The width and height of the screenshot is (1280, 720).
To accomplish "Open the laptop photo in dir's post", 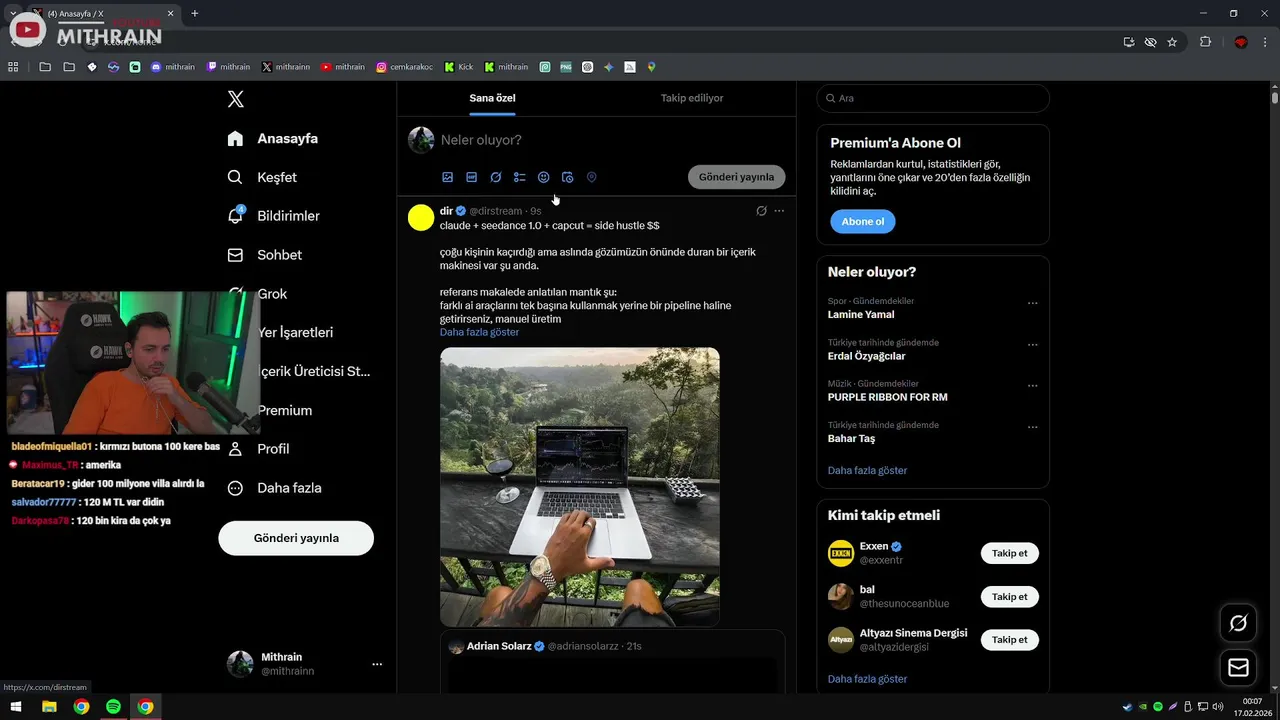I will [x=580, y=487].
